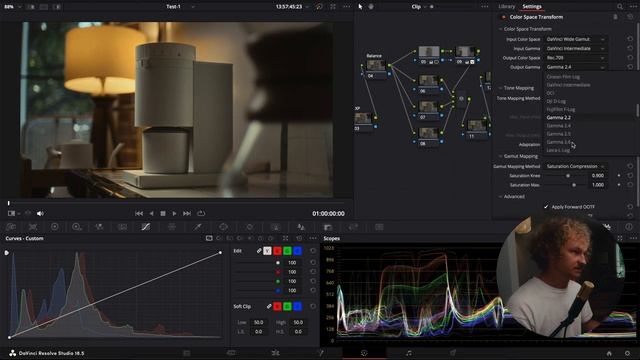Reset the Soft Clip settings
The image size is (640, 360).
tap(313, 306)
